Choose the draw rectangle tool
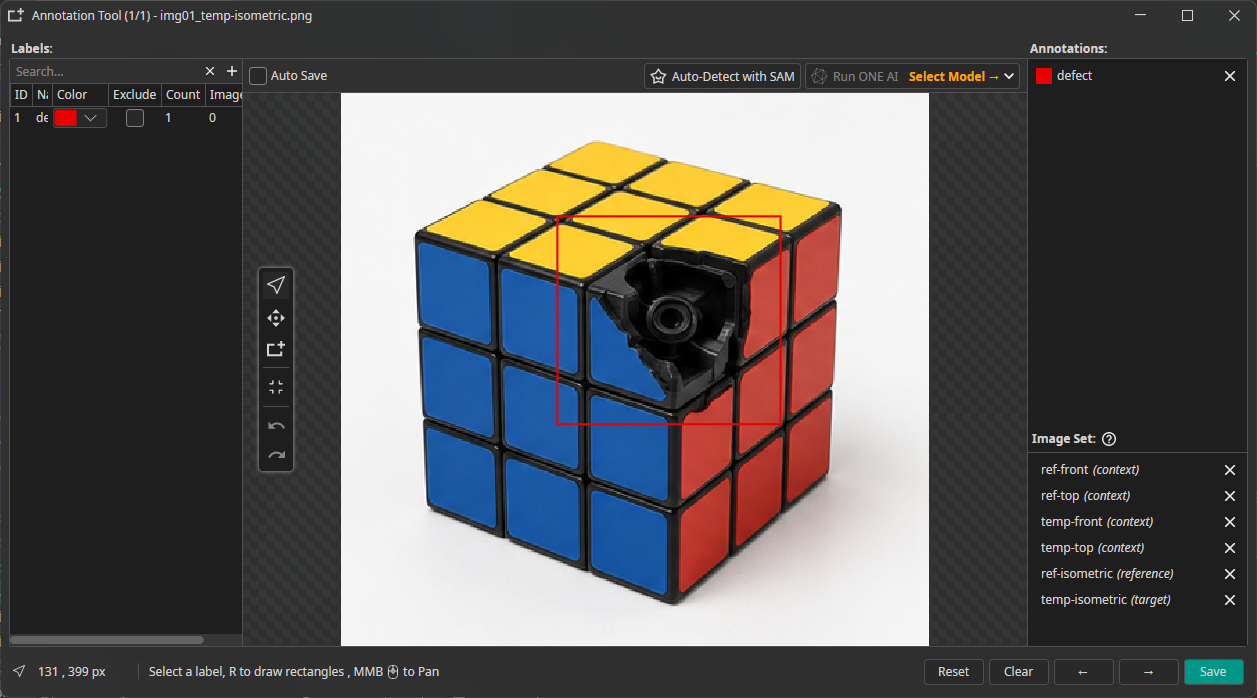The height and width of the screenshot is (698, 1257). point(276,349)
